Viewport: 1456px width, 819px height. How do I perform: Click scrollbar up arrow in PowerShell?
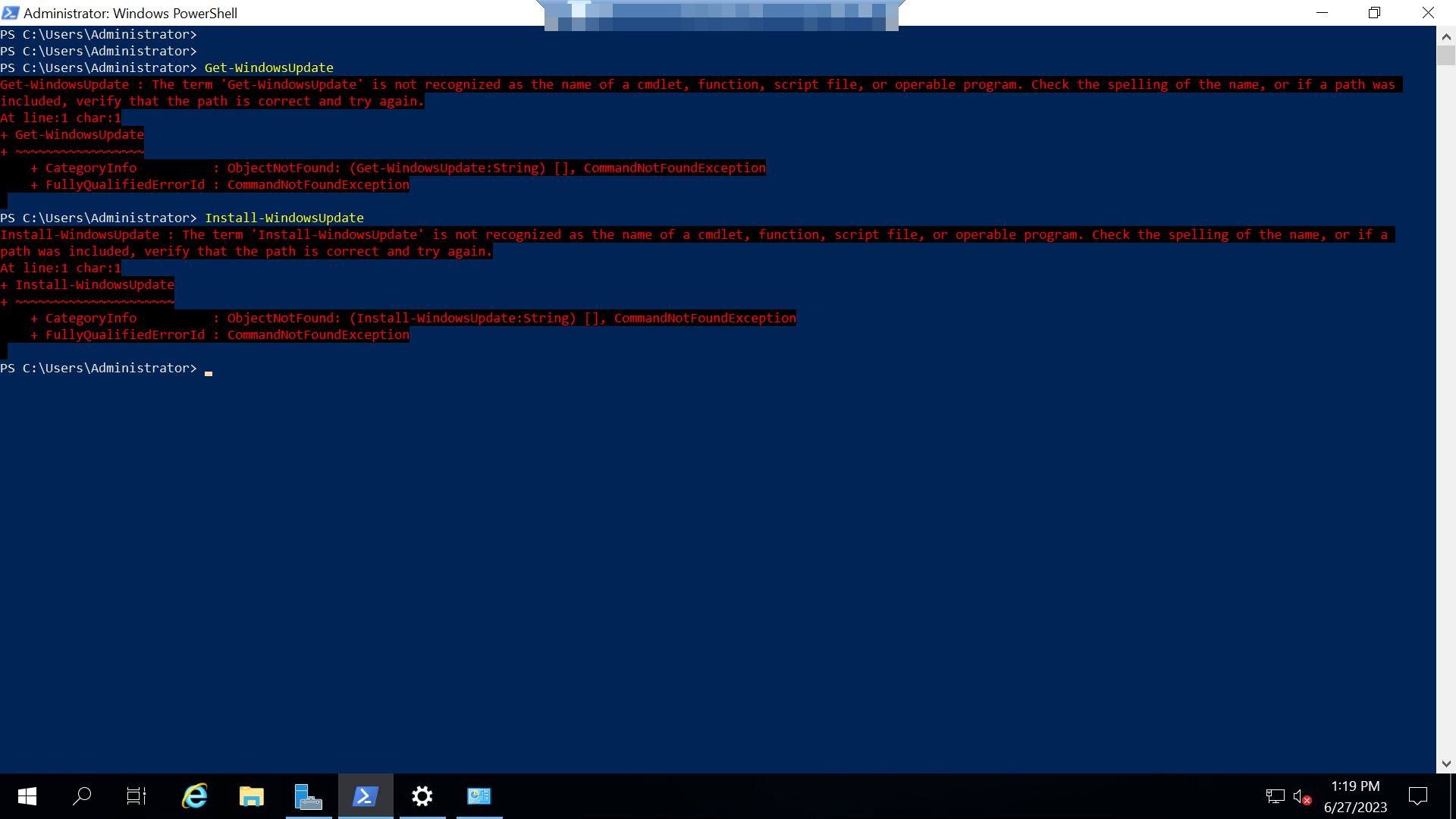click(1446, 36)
